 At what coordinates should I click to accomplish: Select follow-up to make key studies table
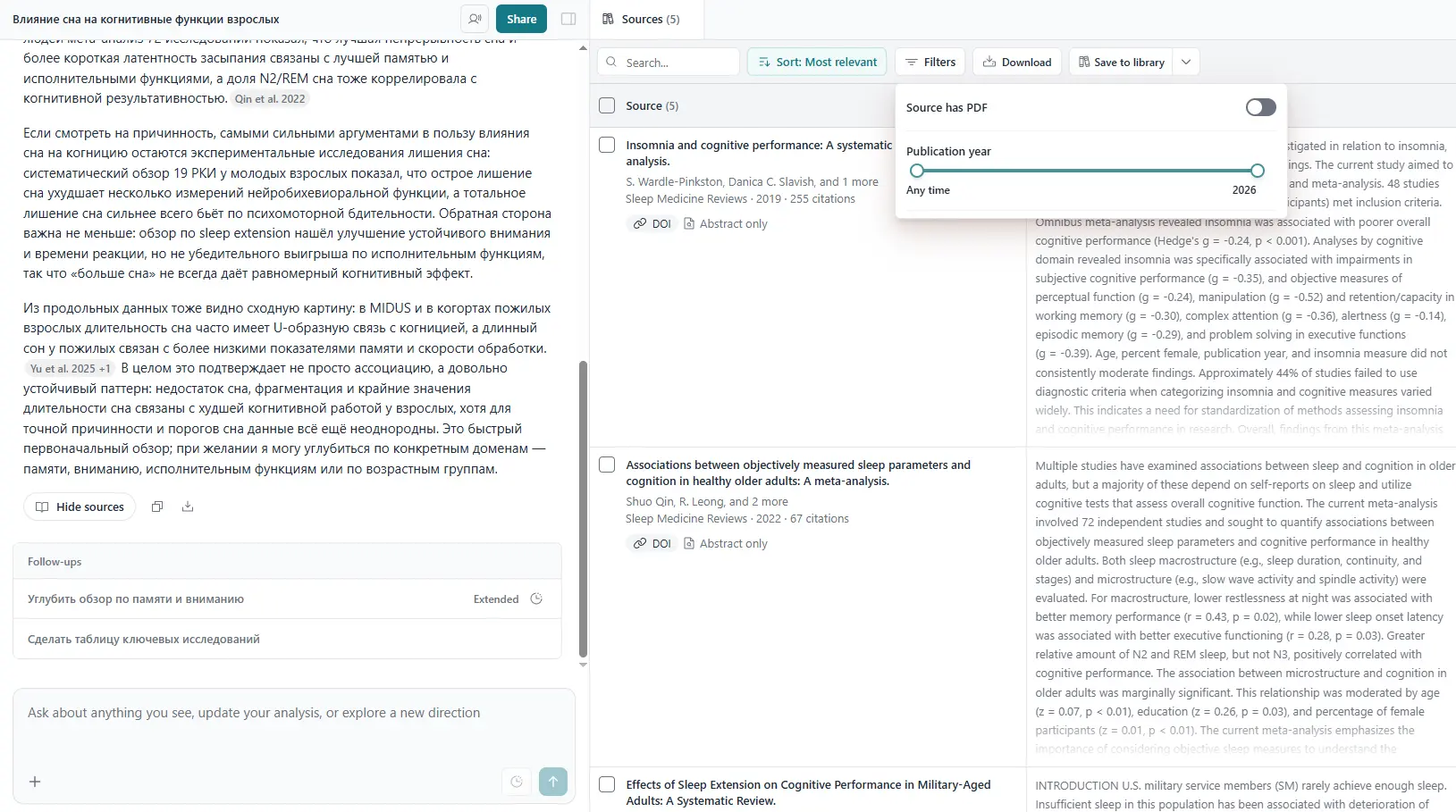287,639
